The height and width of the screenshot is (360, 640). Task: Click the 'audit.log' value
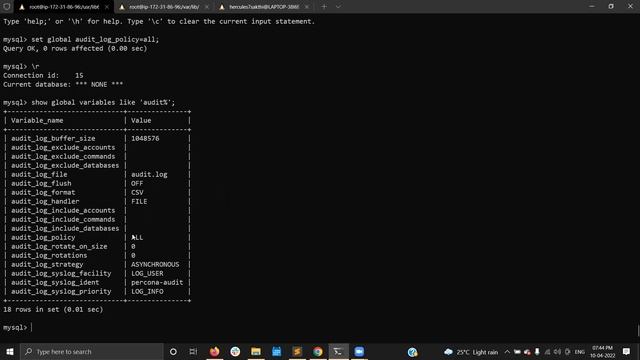coord(149,174)
